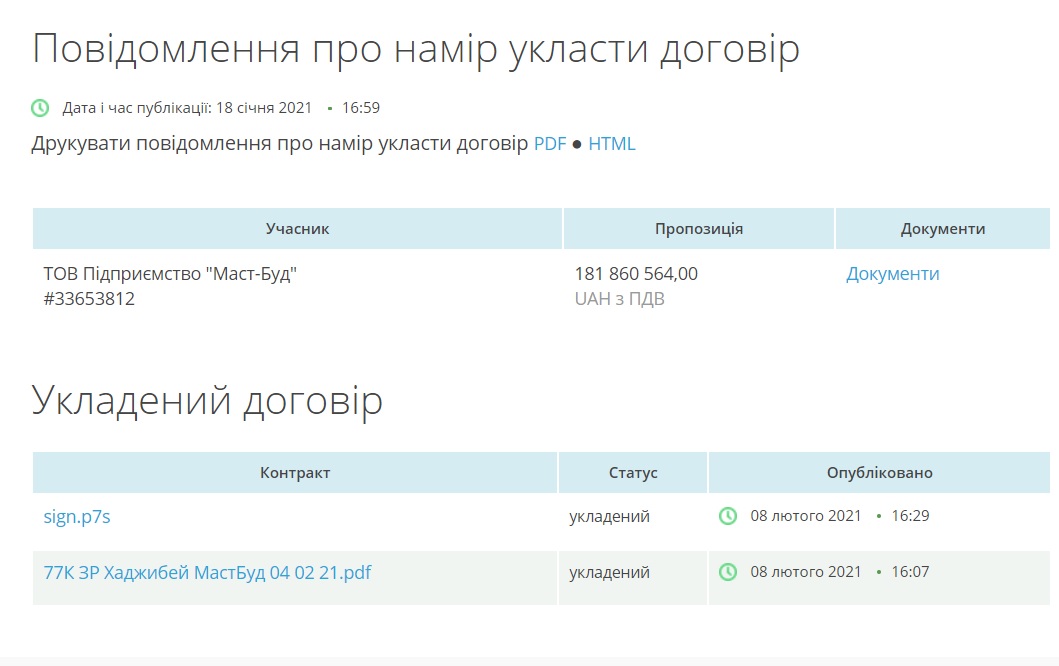Screen dimensions: 1059x666
Task: Click the publication time 16:29
Action: (910, 516)
